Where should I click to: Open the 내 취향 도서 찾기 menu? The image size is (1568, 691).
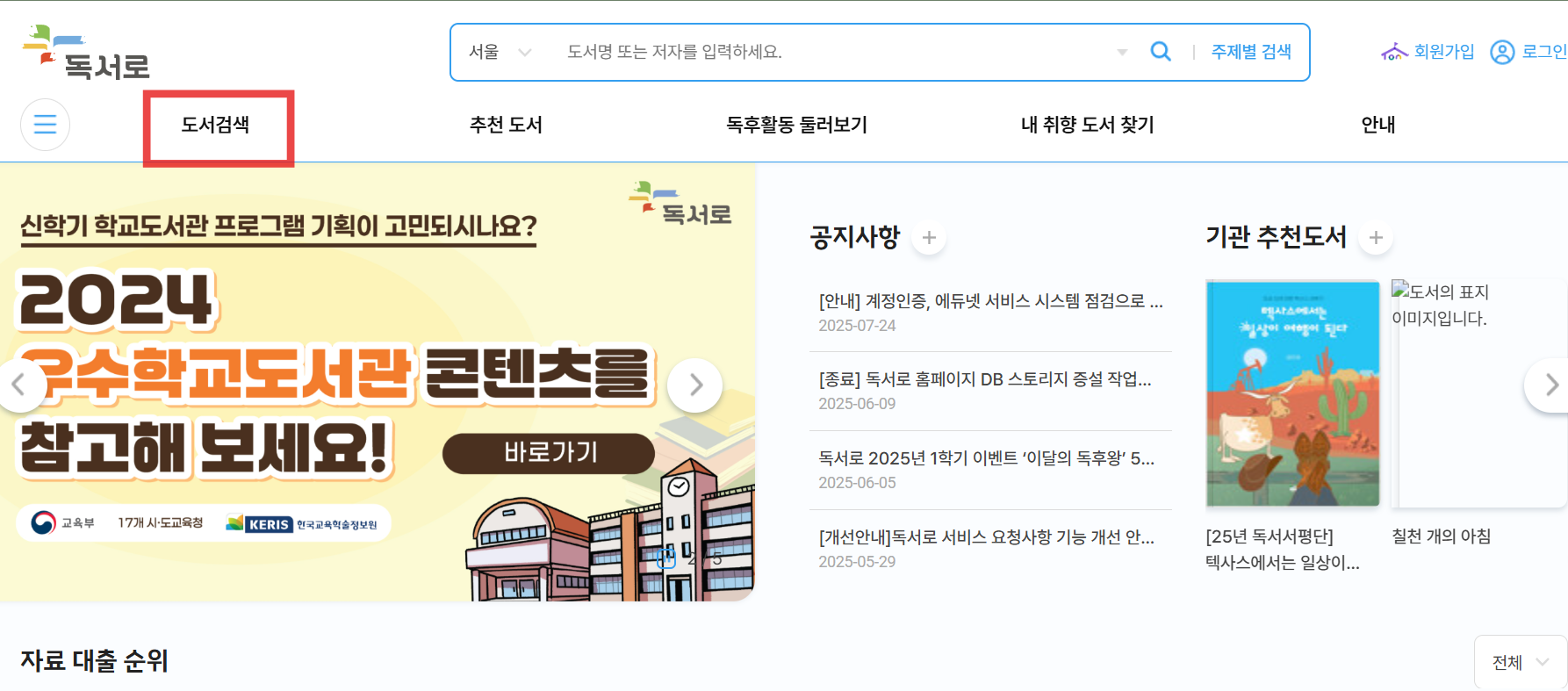click(1087, 125)
